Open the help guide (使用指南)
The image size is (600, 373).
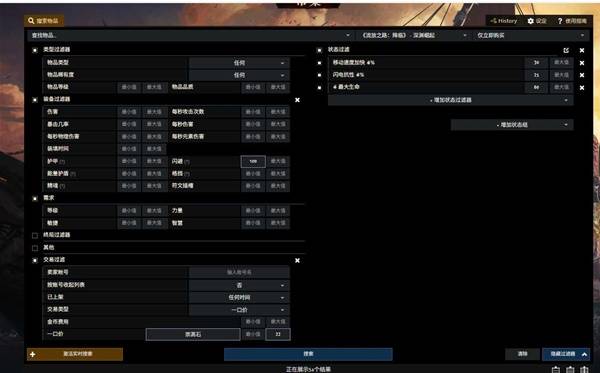[572, 21]
